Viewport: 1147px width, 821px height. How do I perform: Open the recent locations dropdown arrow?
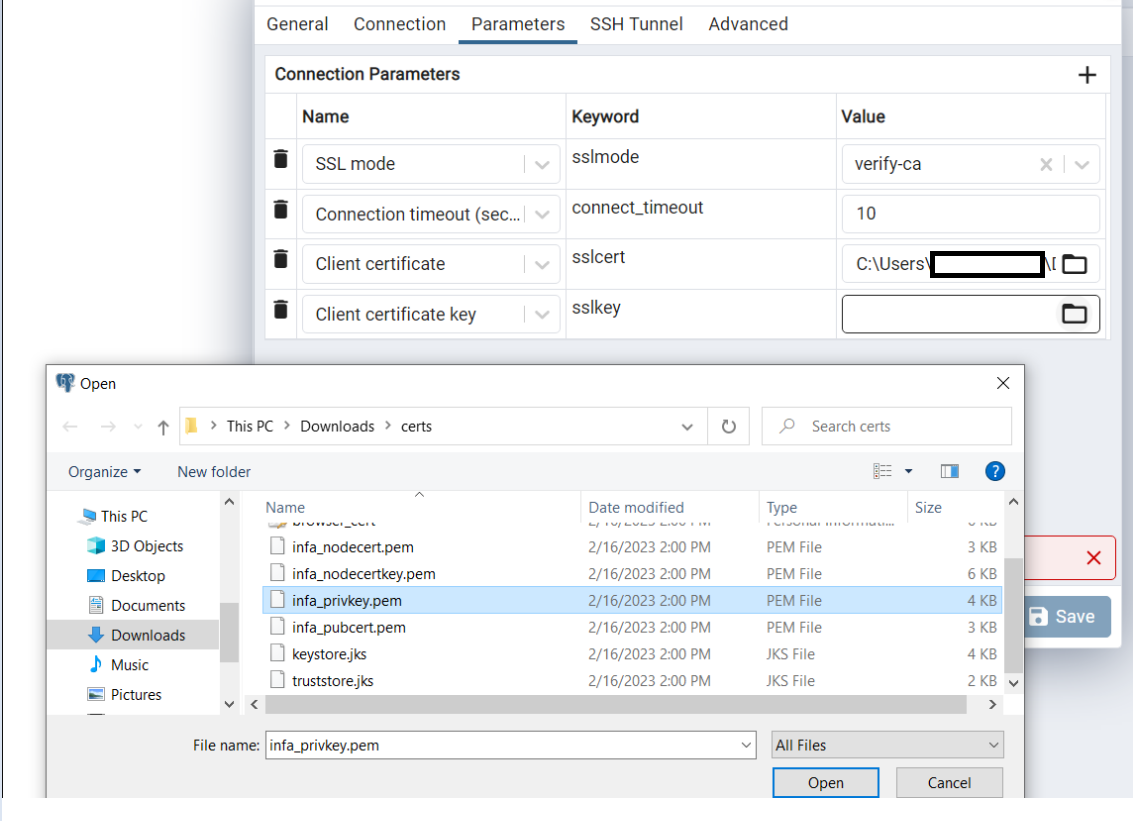138,427
